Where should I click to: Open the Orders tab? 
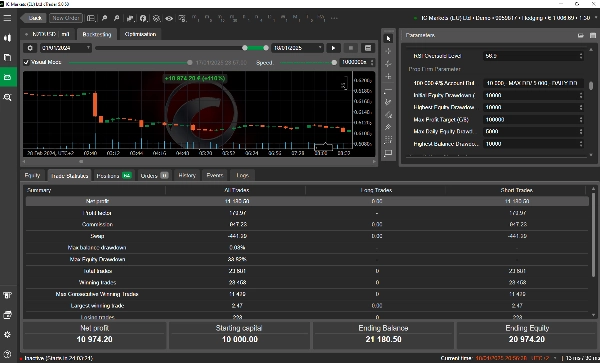click(154, 176)
